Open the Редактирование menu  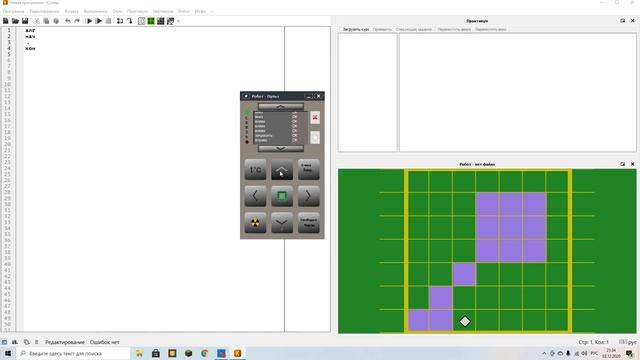(44, 11)
